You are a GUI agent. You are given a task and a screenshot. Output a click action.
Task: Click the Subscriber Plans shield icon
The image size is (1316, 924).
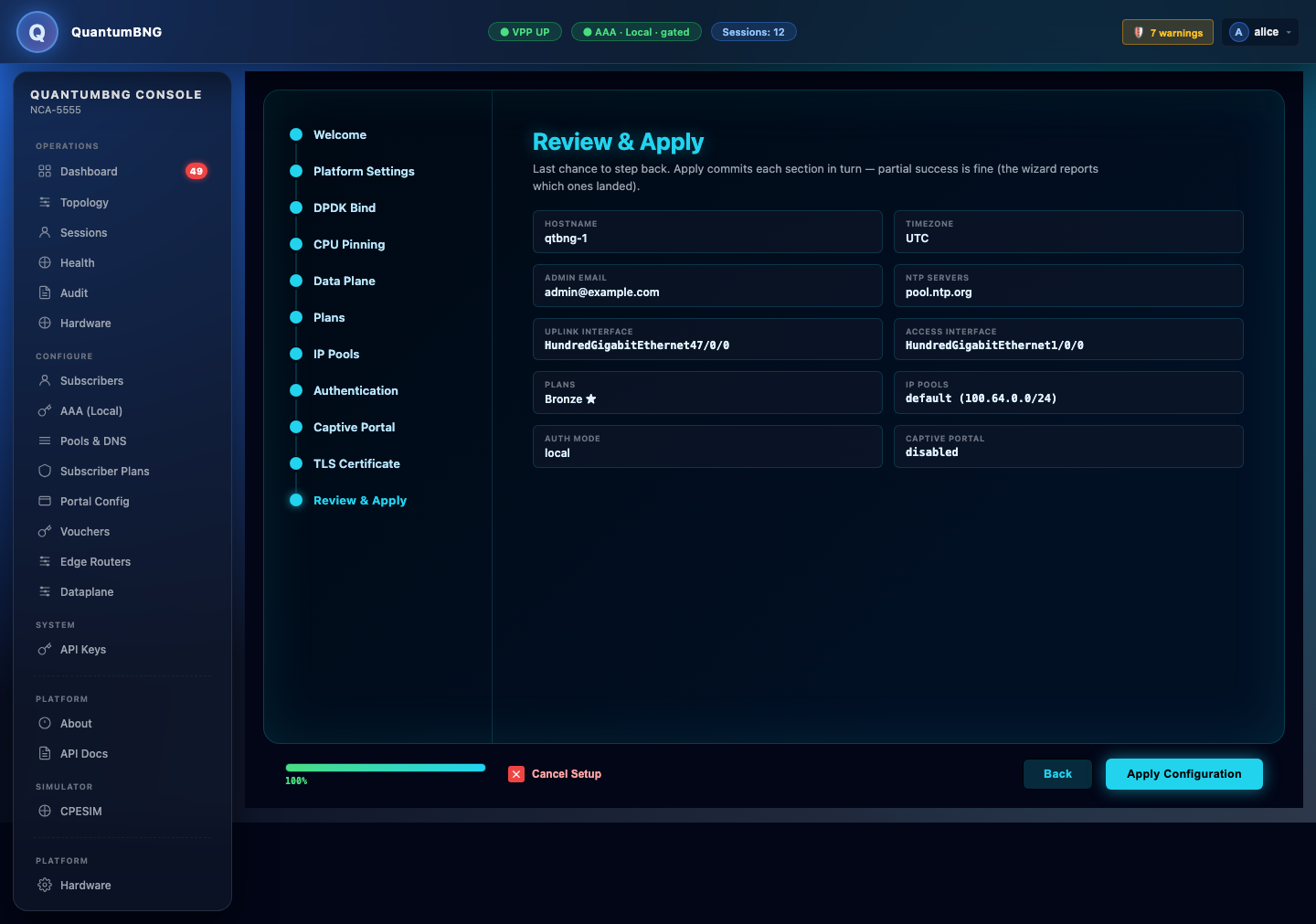point(45,471)
